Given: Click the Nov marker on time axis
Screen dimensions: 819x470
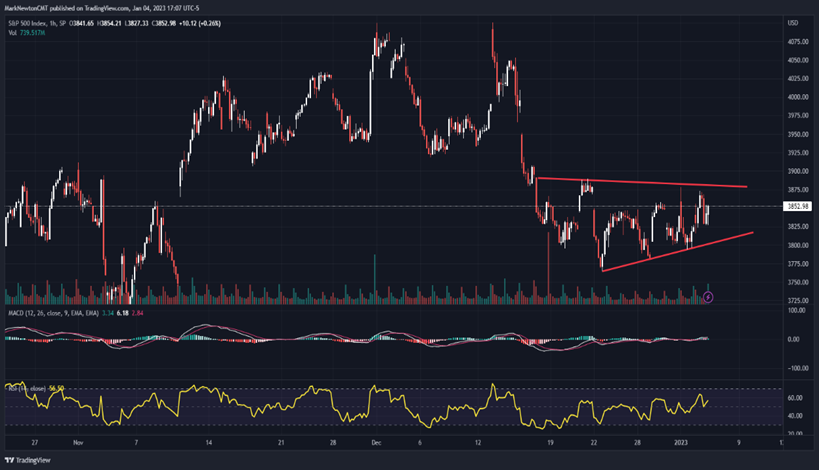Looking at the screenshot, I should coord(78,443).
